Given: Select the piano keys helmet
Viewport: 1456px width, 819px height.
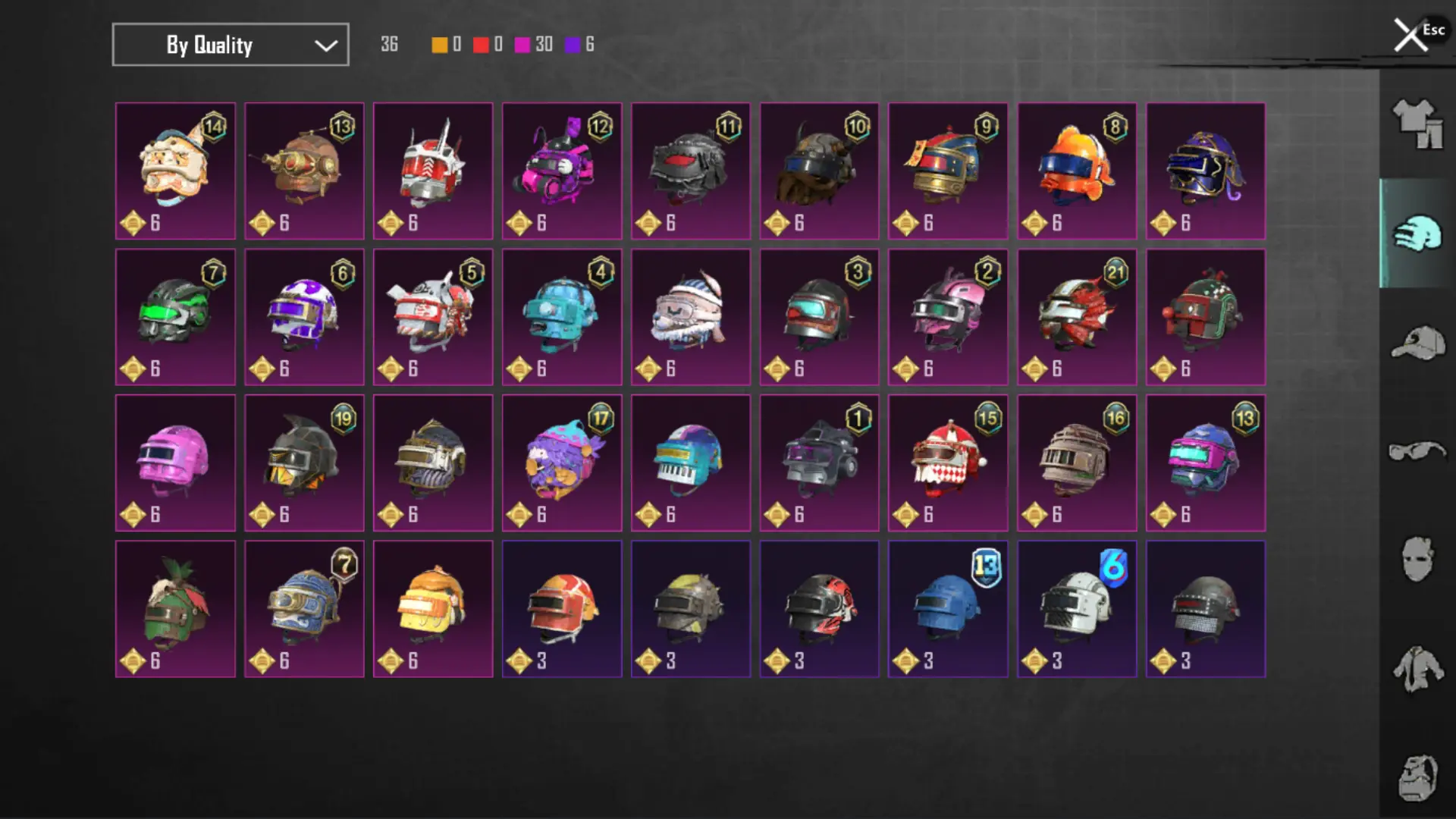Looking at the screenshot, I should tap(691, 463).
